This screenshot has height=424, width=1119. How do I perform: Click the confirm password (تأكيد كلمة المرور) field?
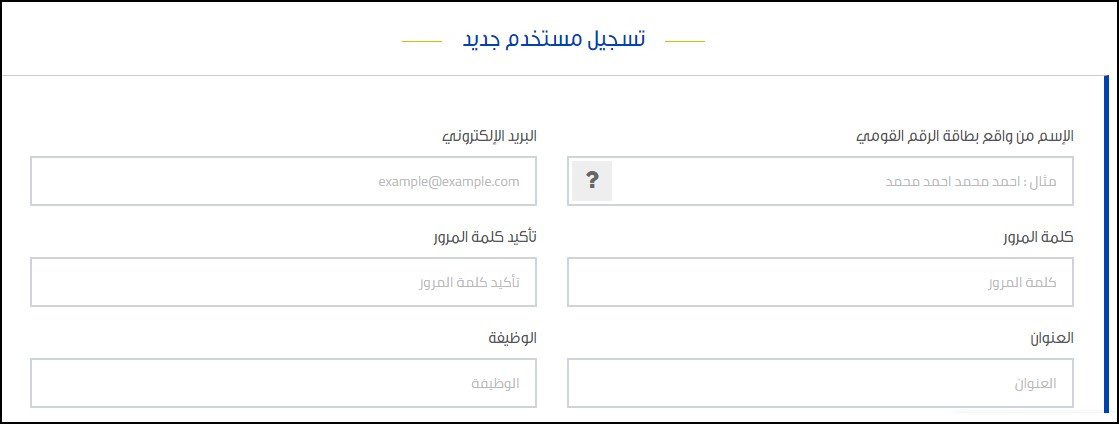[x=283, y=282]
